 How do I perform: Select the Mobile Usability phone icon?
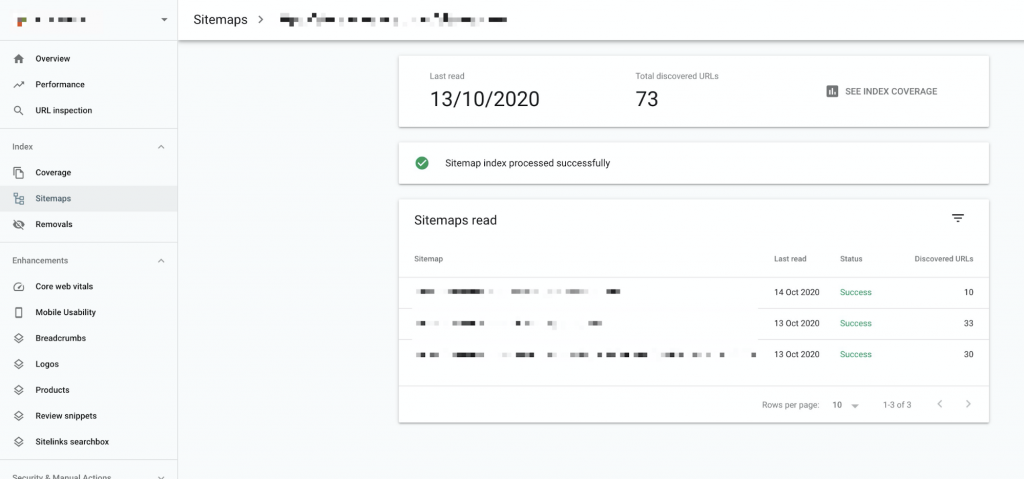point(19,312)
